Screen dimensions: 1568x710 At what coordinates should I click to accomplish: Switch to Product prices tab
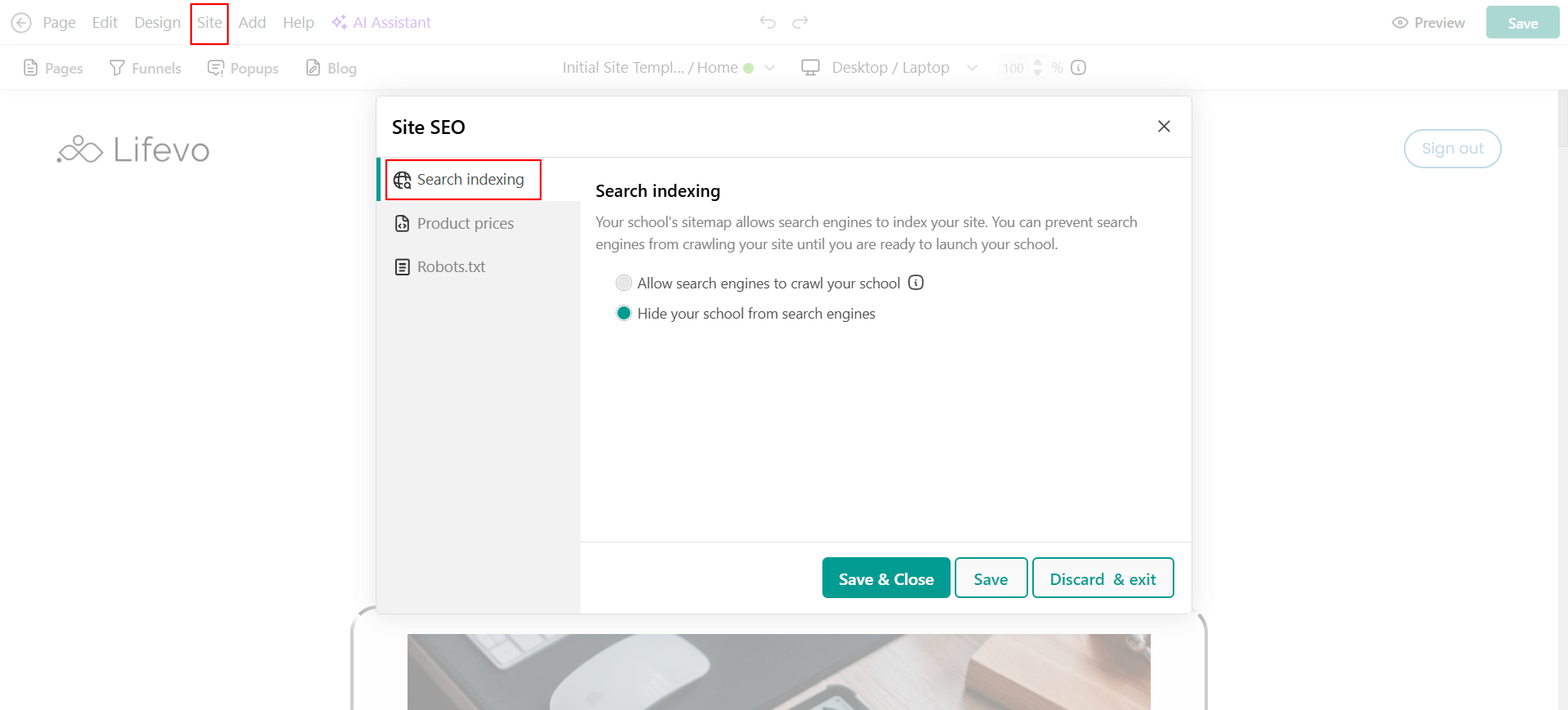pyautogui.click(x=479, y=223)
